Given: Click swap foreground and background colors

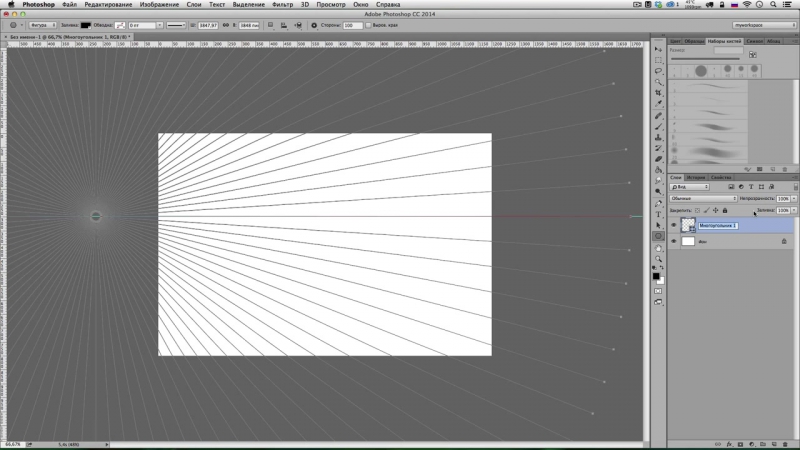Looking at the screenshot, I should coord(662,267).
